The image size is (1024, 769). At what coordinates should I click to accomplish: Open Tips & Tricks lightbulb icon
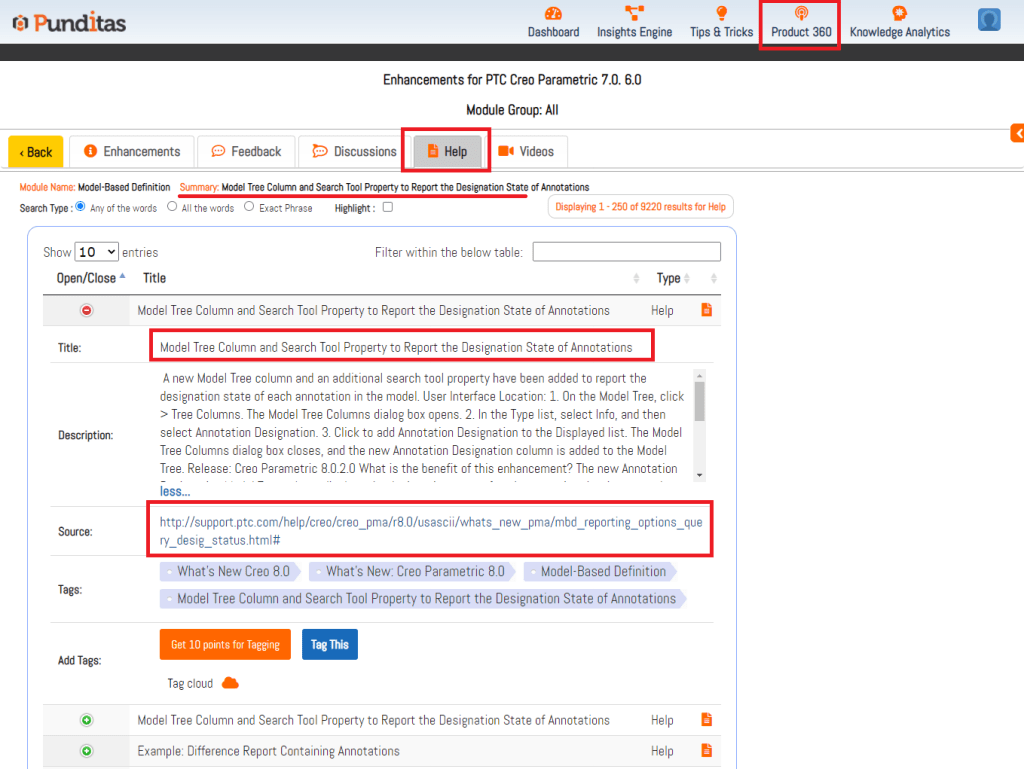(721, 14)
